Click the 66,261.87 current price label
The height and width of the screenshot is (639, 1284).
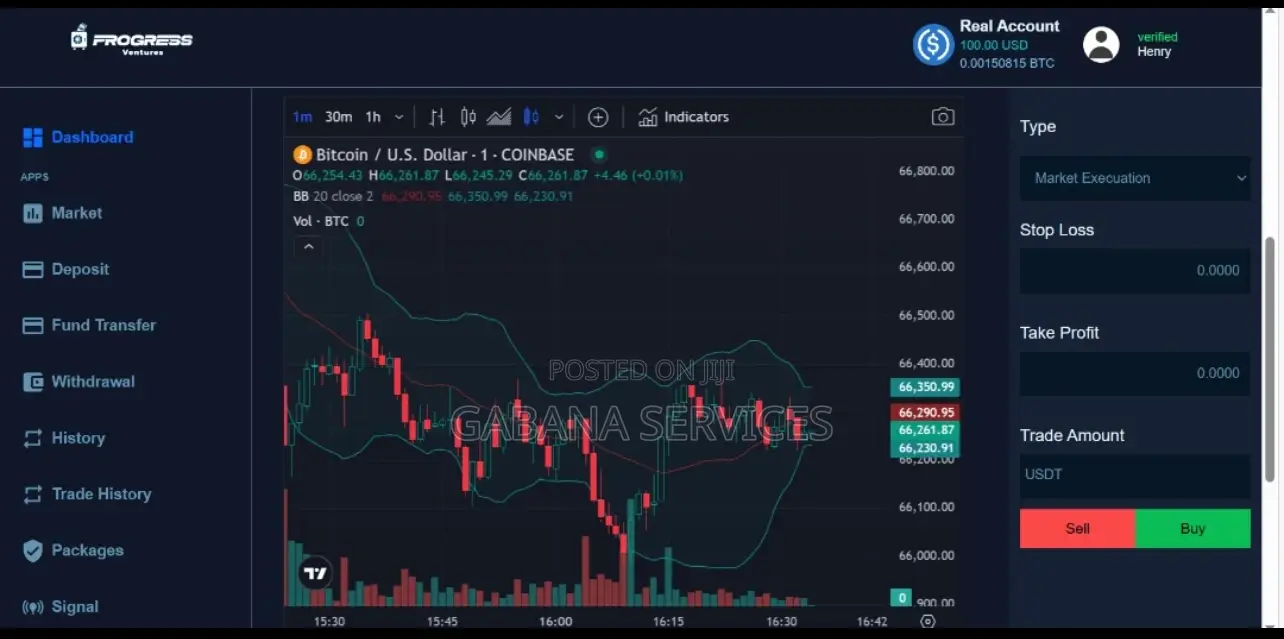(x=925, y=430)
